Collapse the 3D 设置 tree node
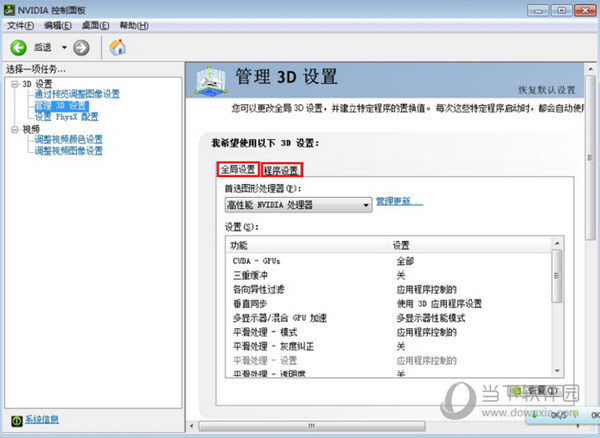 15,84
